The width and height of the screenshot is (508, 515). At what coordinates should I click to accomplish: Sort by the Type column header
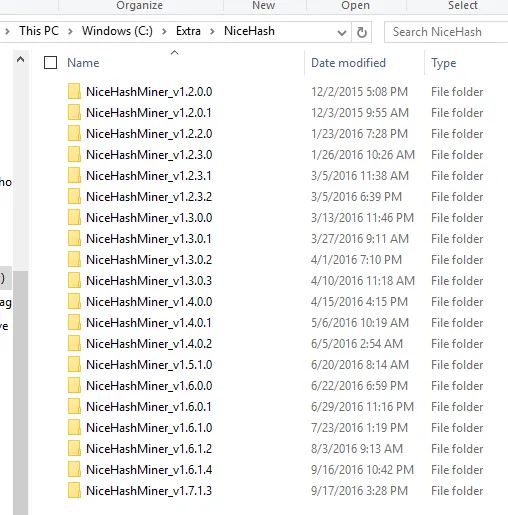pyautogui.click(x=443, y=63)
